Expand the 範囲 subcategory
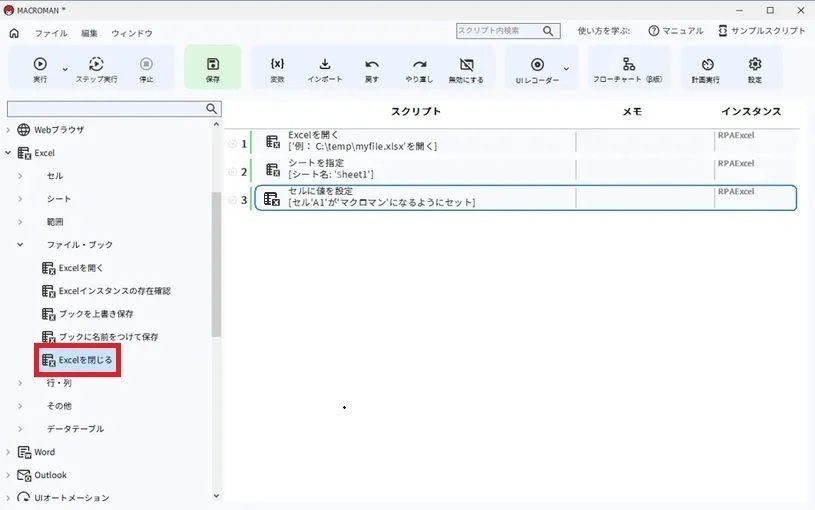The height and width of the screenshot is (510, 815). (20, 222)
